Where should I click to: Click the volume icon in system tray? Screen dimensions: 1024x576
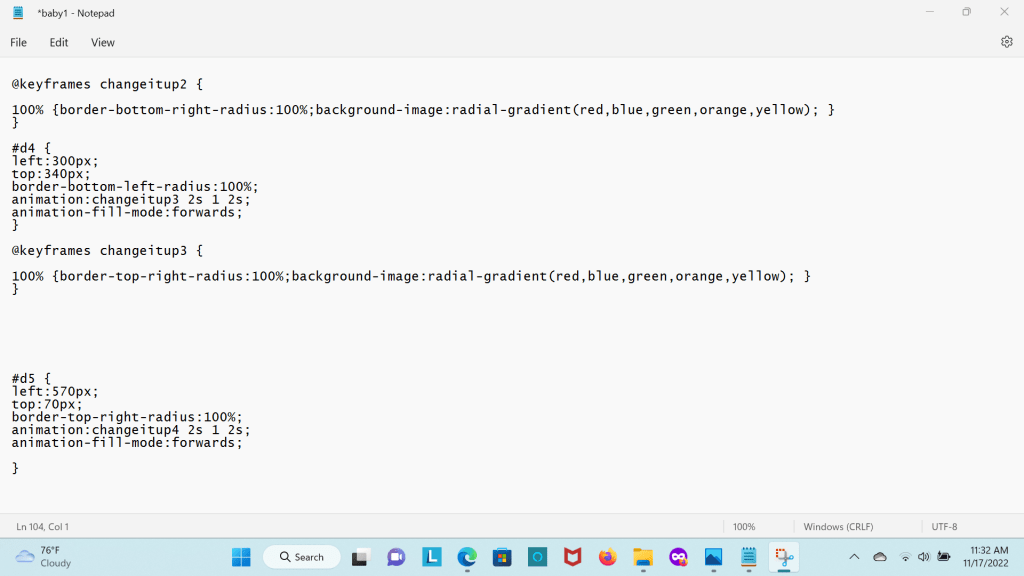pyautogui.click(x=923, y=557)
